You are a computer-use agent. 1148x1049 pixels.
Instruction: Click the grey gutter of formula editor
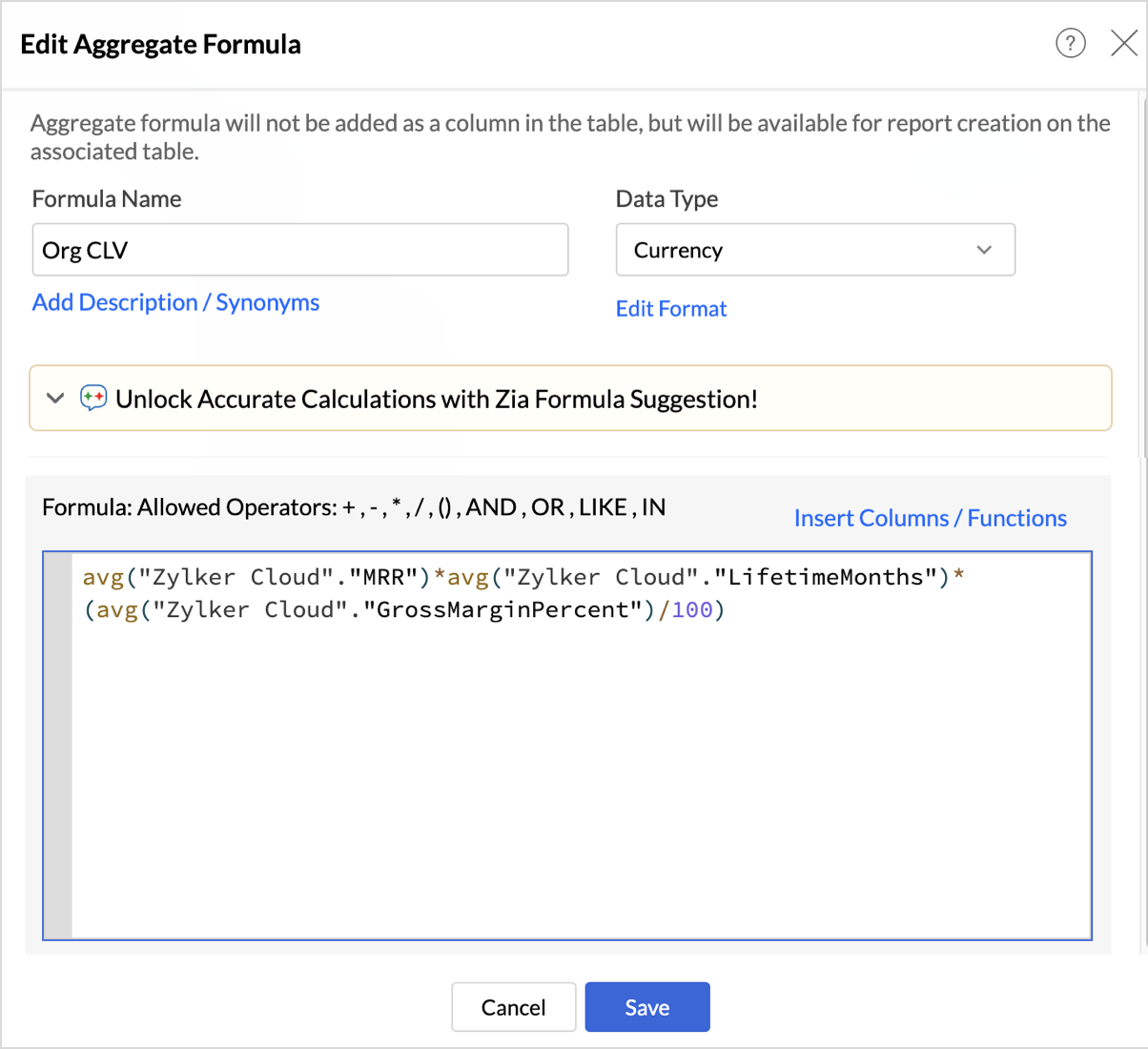(x=58, y=746)
